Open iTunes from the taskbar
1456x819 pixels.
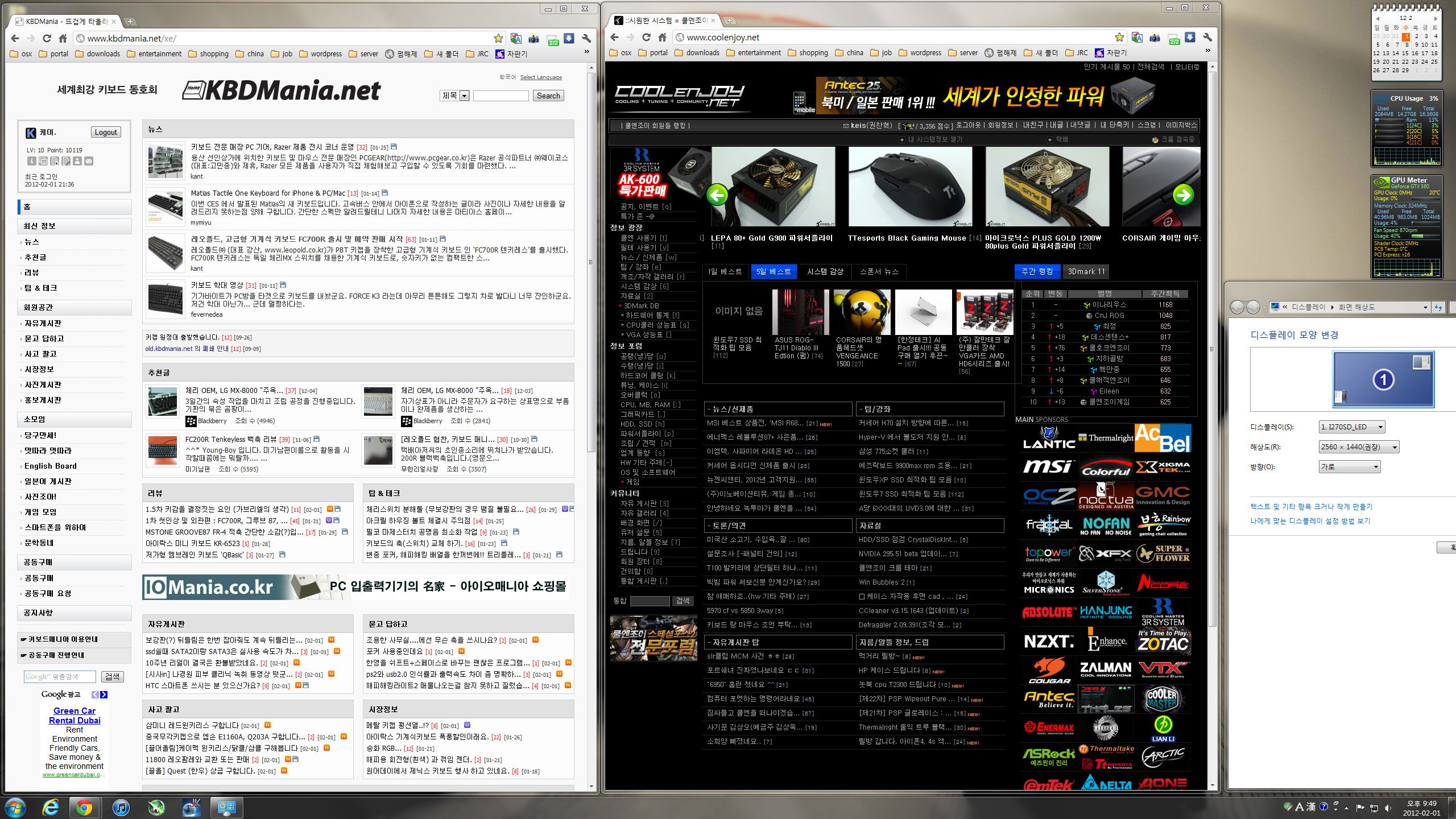121,807
